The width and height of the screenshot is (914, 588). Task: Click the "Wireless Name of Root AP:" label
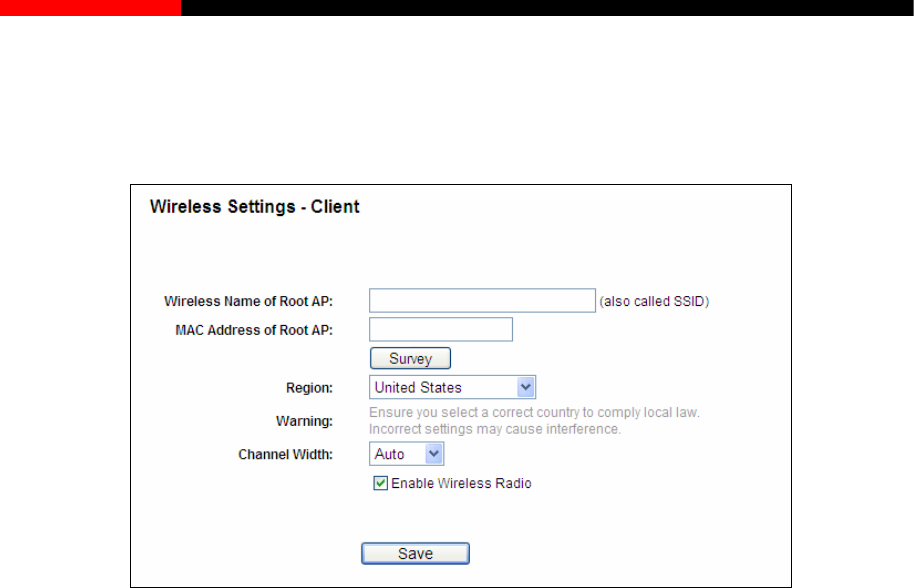pos(248,301)
